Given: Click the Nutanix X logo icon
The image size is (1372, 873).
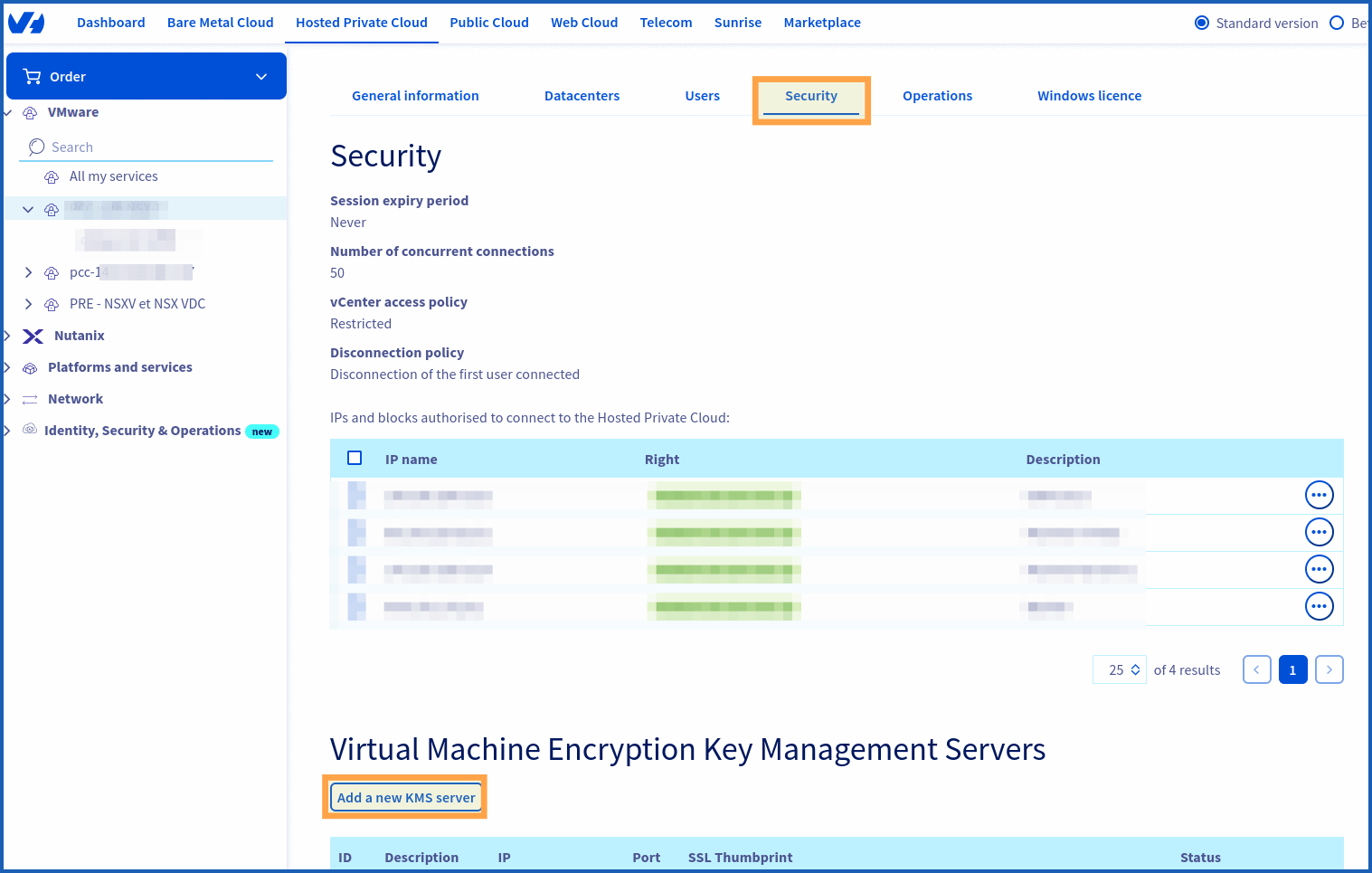Looking at the screenshot, I should pyautogui.click(x=33, y=337).
